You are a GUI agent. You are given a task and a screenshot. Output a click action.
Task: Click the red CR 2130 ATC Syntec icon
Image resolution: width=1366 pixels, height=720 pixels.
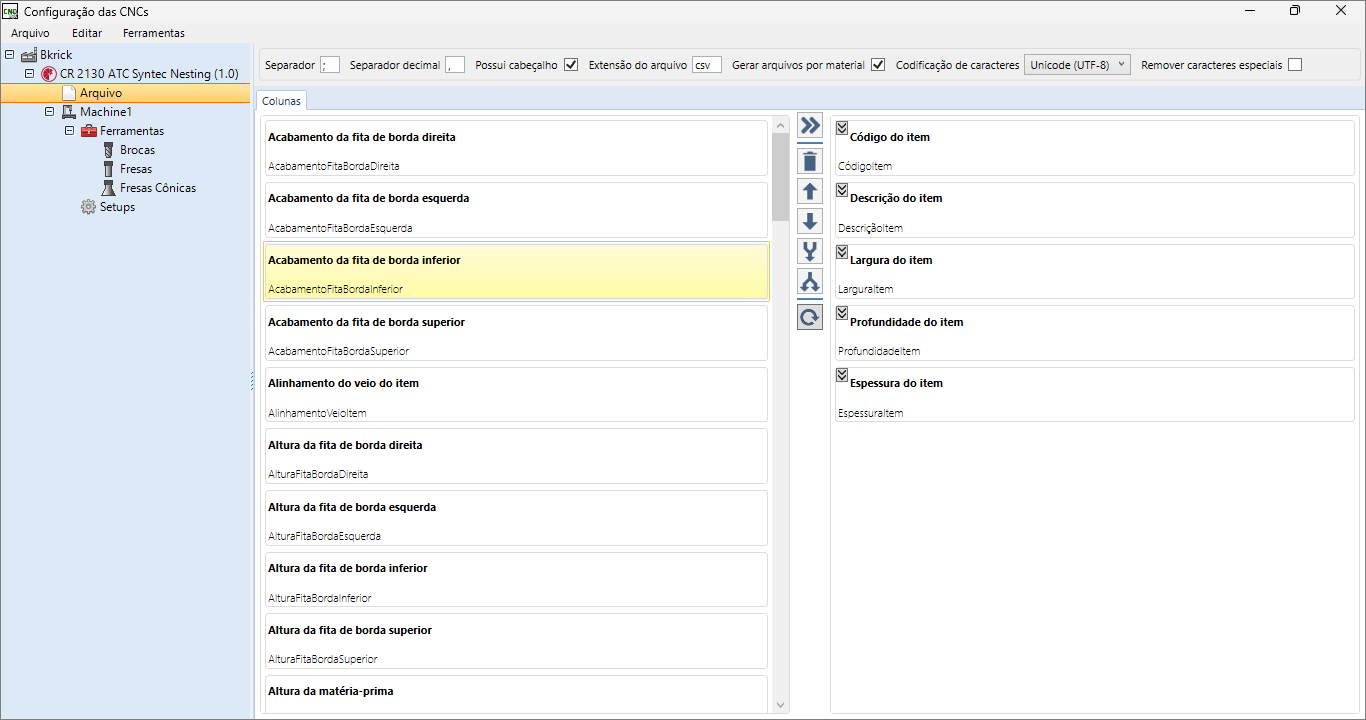[x=49, y=74]
